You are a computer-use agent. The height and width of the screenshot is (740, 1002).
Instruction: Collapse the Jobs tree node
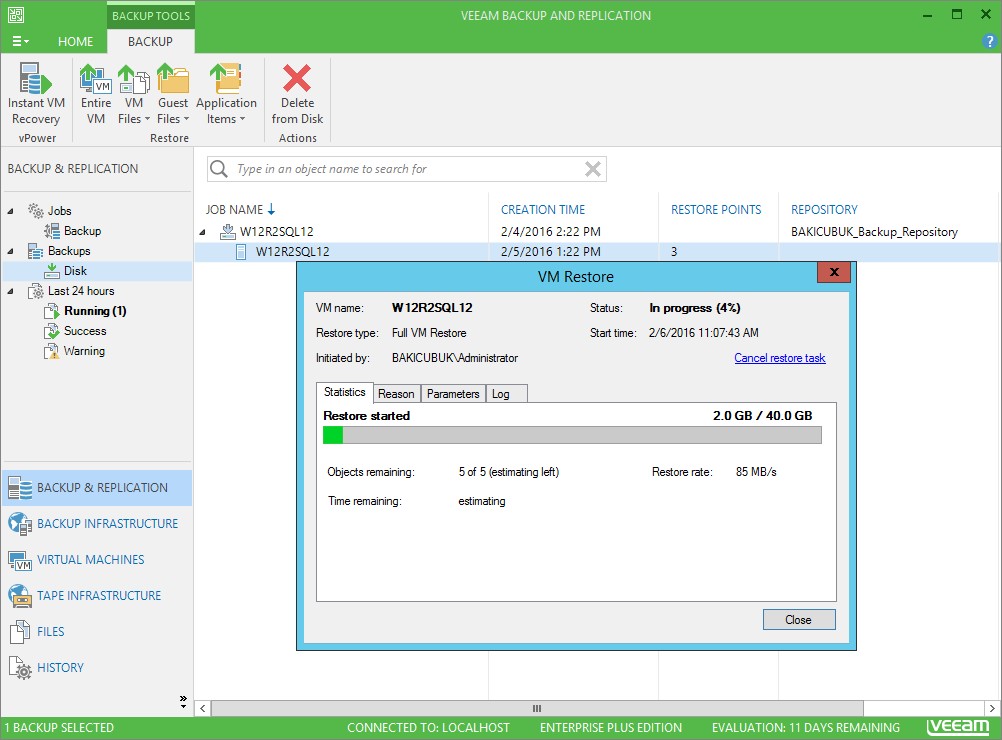(10, 211)
